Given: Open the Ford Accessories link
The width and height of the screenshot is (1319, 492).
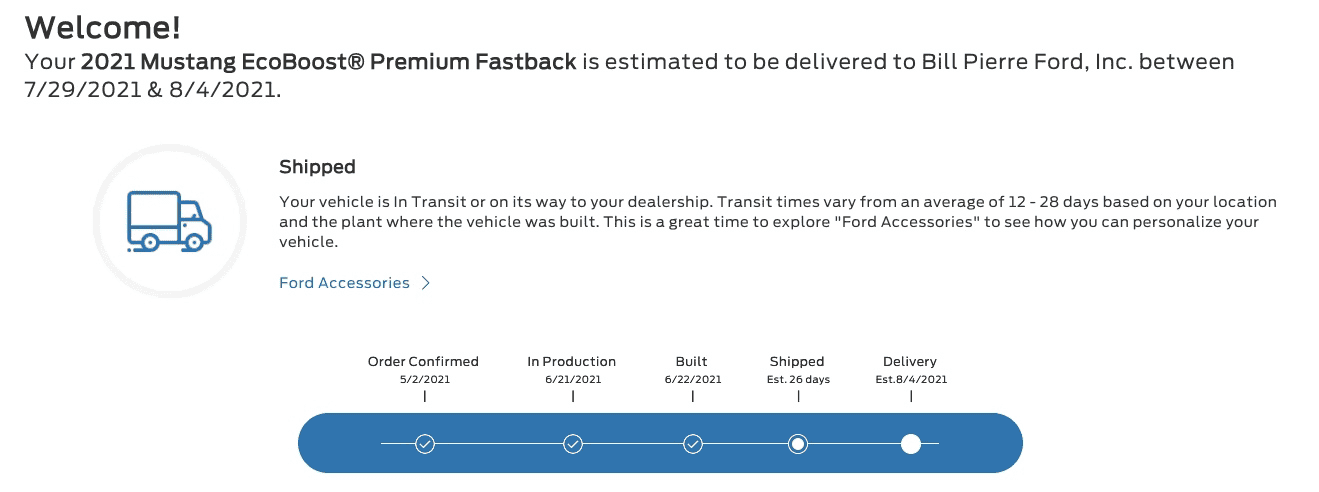Looking at the screenshot, I should click(344, 283).
